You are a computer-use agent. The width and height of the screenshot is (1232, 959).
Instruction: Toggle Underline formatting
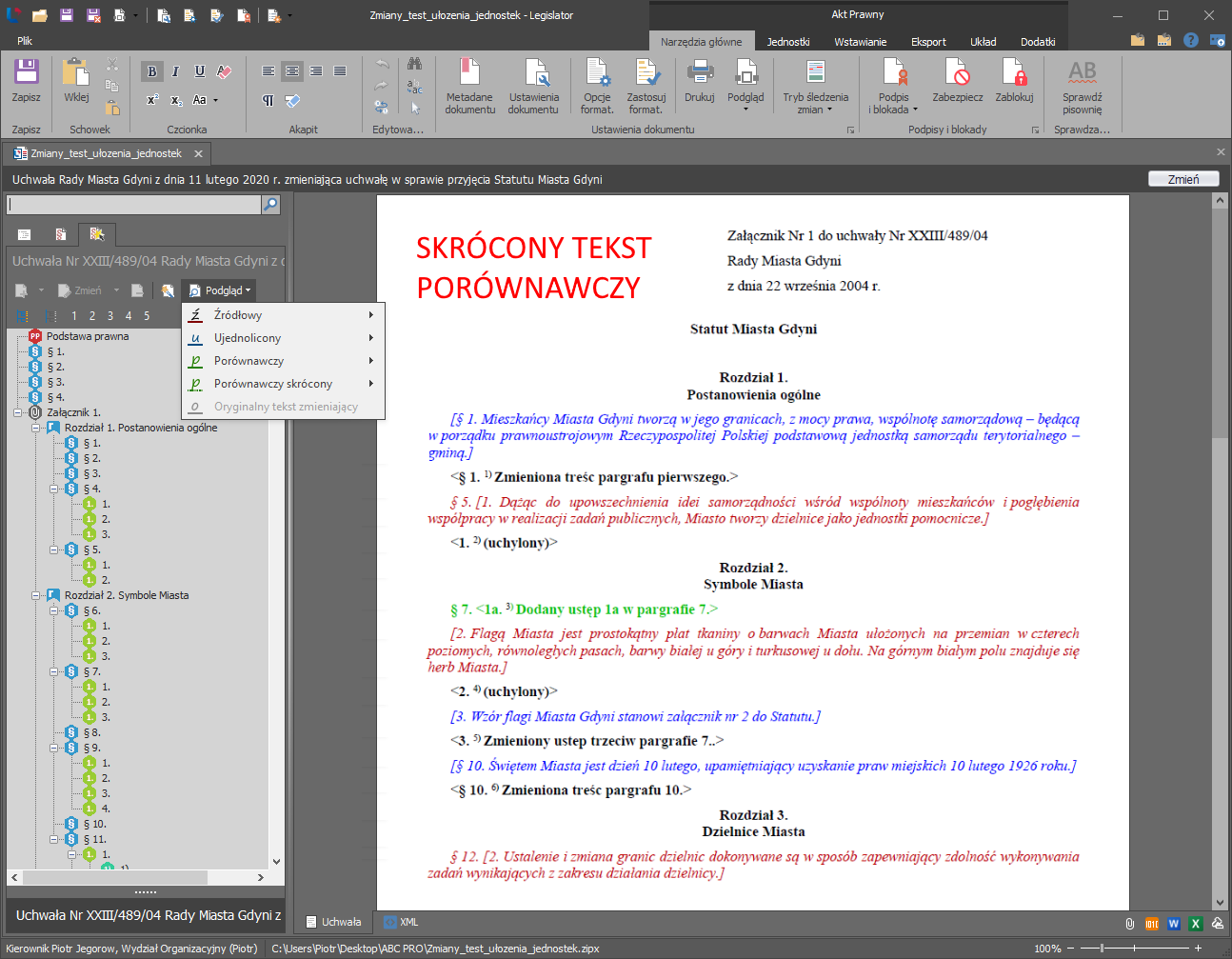click(200, 71)
